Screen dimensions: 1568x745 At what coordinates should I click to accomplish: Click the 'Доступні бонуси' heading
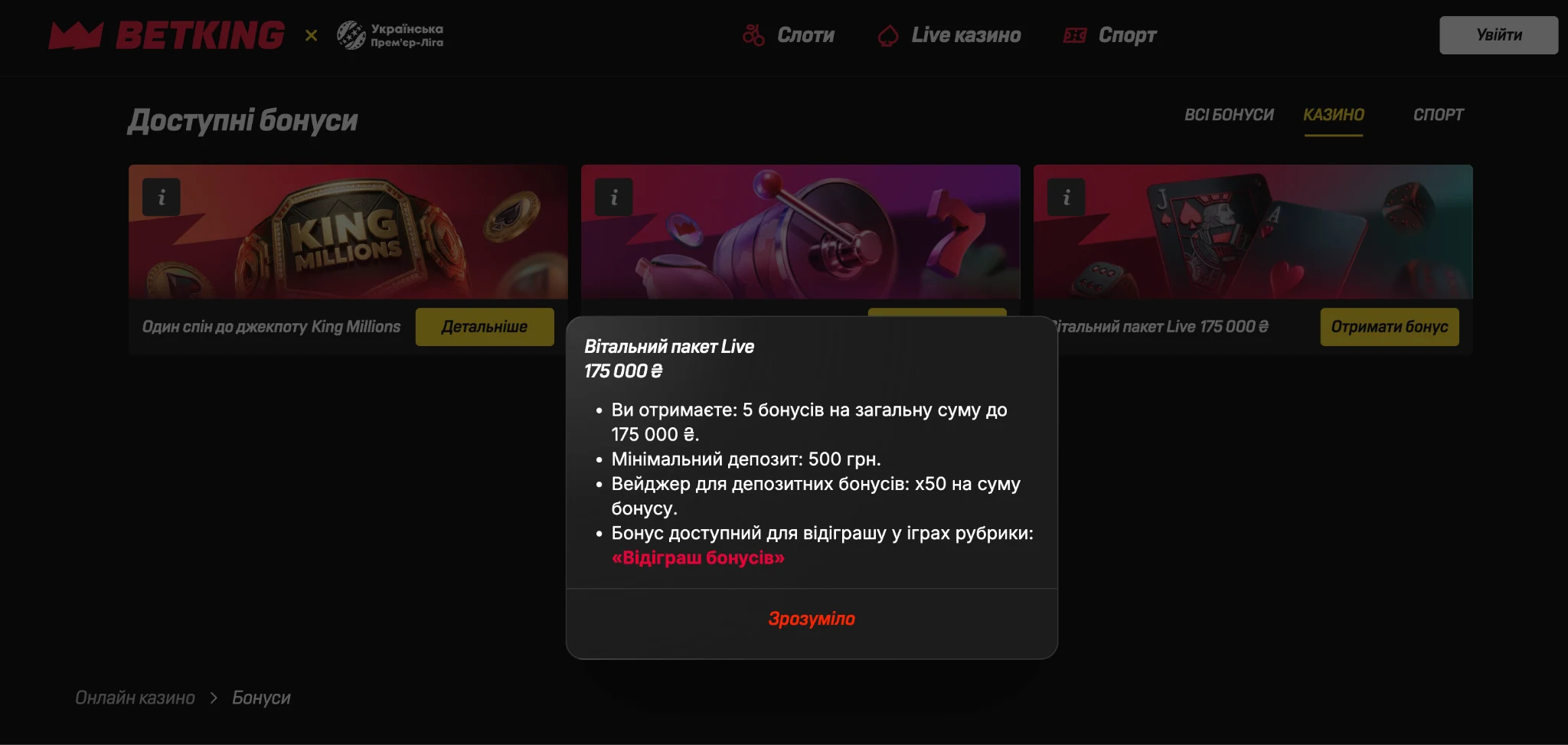coord(243,121)
